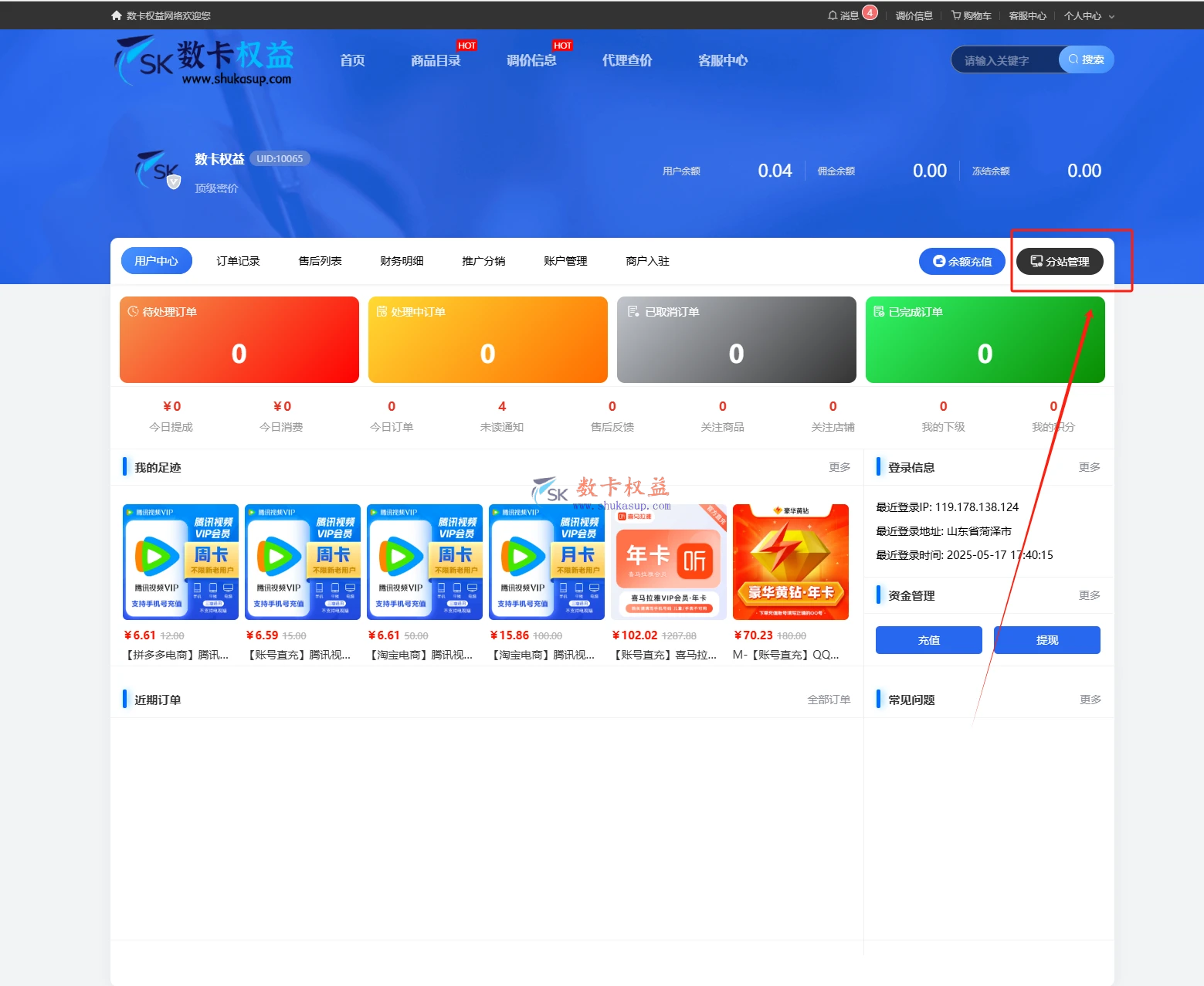1204x986 pixels.
Task: Click 更多 next to 我的足迹
Action: coord(839,467)
